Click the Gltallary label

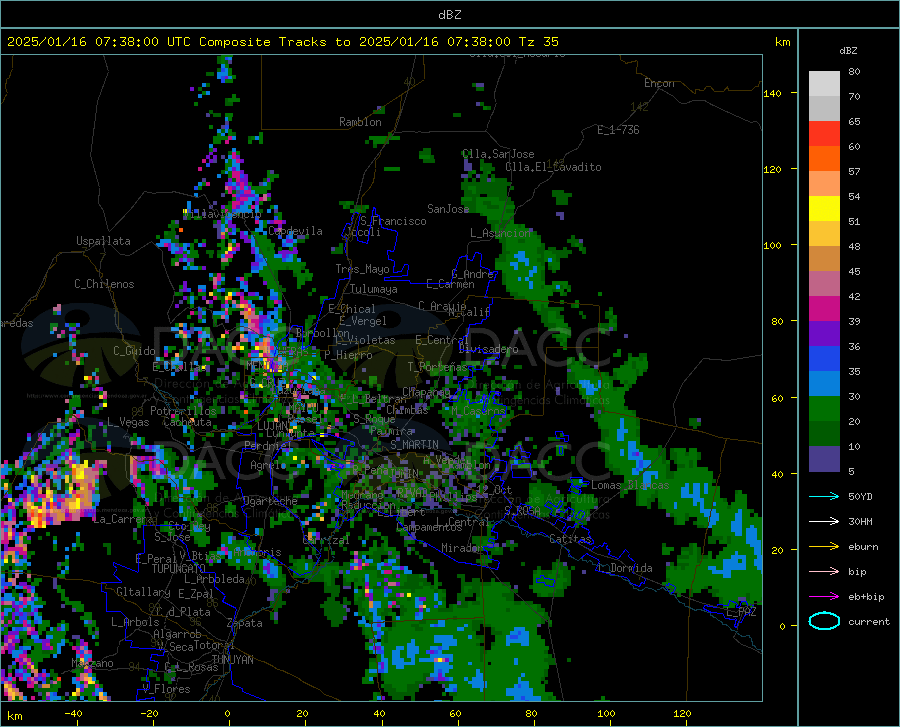pyautogui.click(x=143, y=592)
